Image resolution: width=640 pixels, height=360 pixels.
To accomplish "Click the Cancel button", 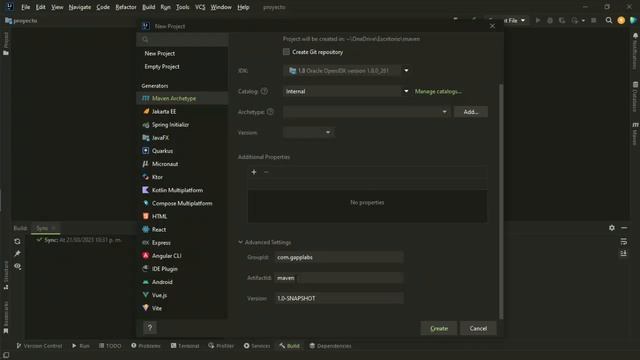I will coord(478,328).
